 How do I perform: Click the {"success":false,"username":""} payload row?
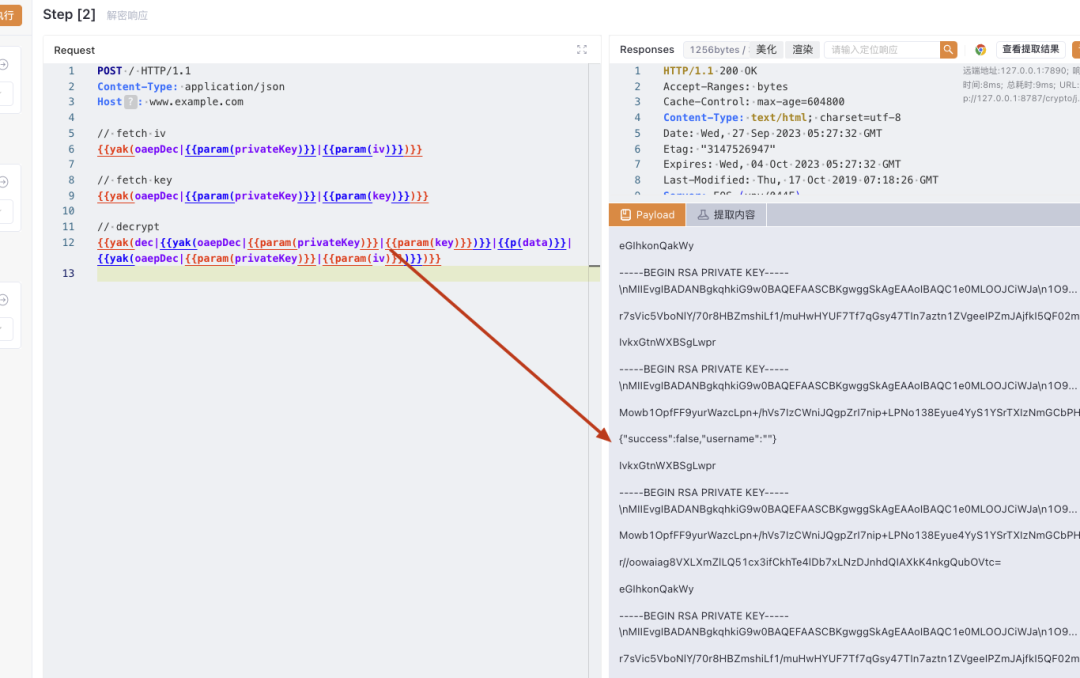(x=698, y=439)
